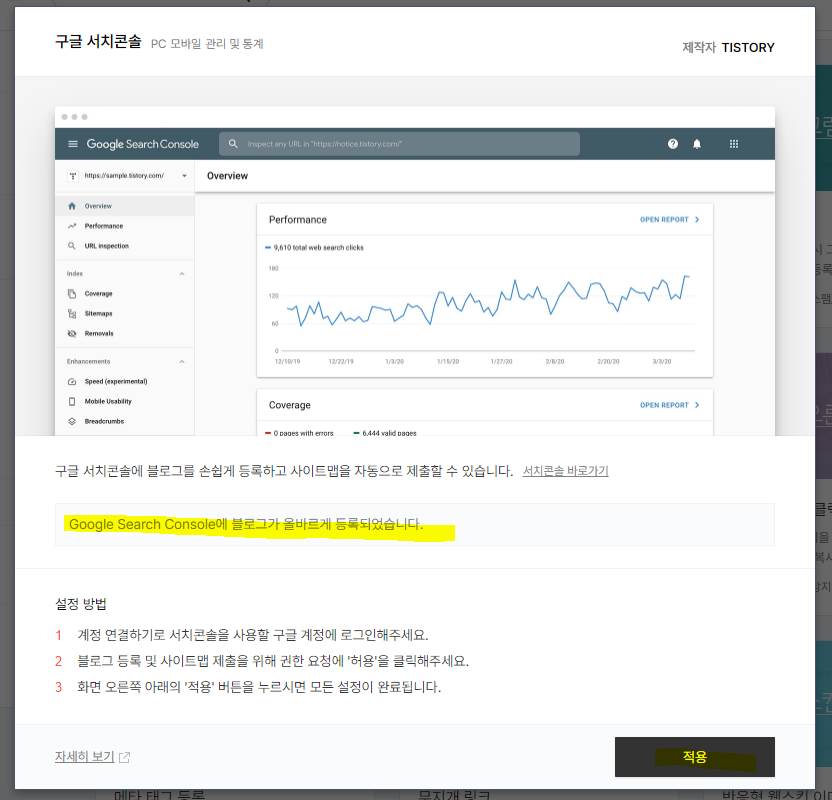Viewport: 832px width, 800px height.
Task: Click the hamburger menu icon in Search Console preview
Action: click(73, 144)
